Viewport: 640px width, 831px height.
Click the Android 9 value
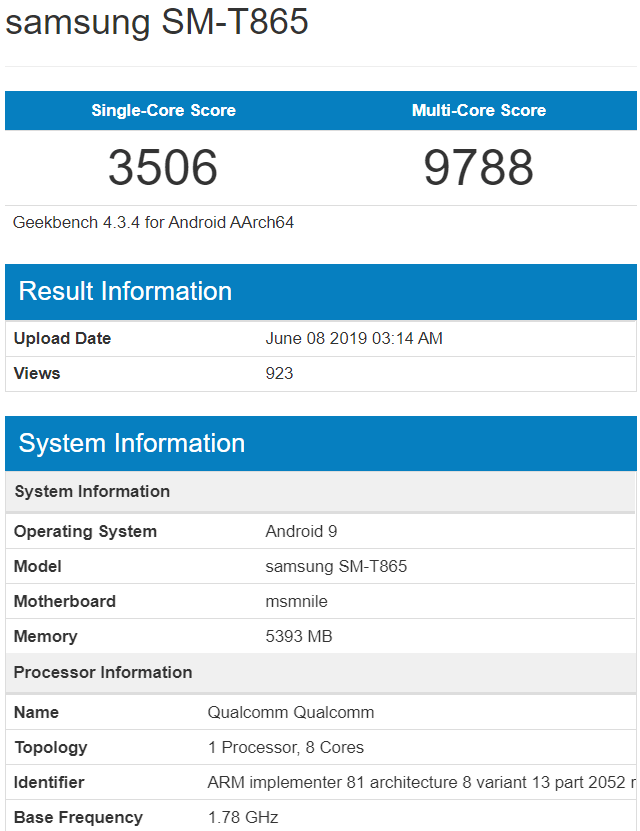tap(301, 532)
